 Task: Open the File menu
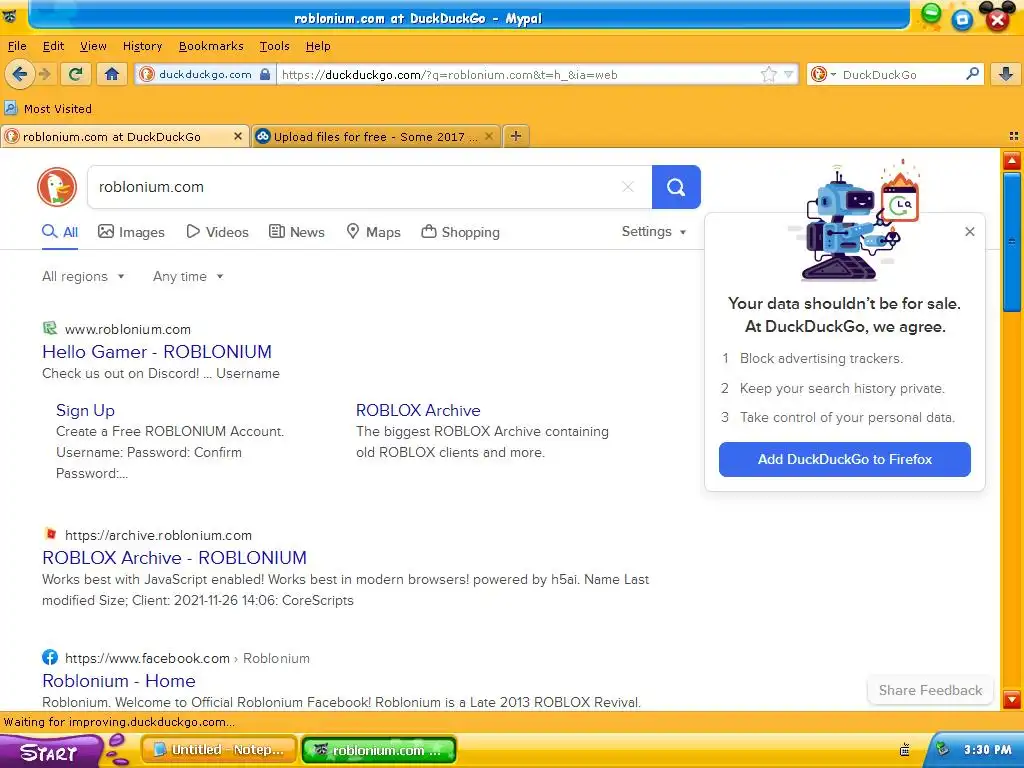tap(17, 46)
